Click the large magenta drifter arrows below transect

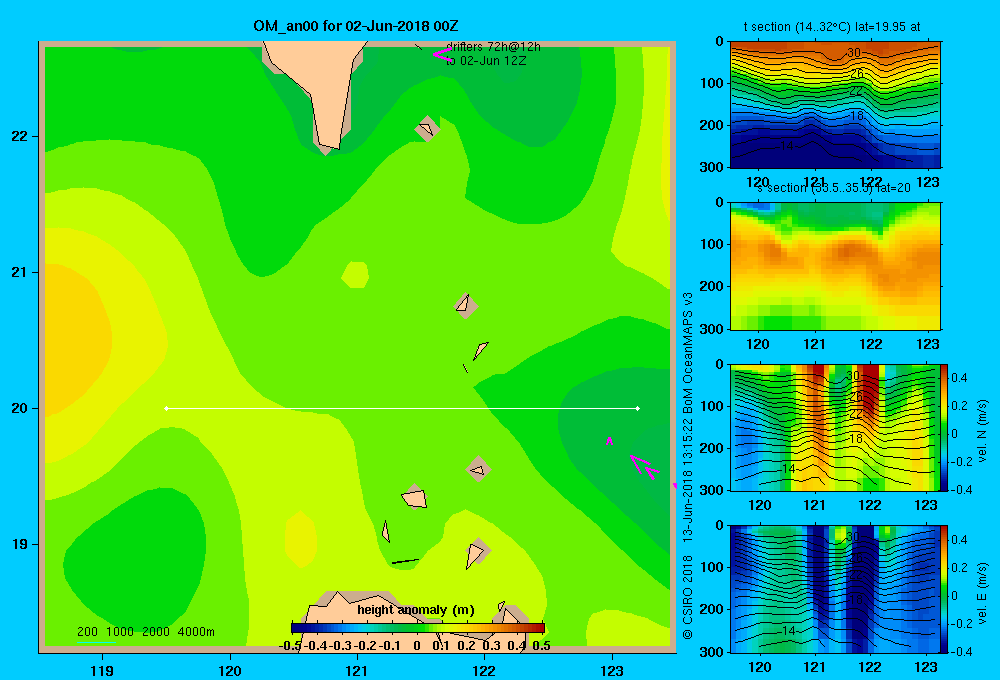(645, 467)
